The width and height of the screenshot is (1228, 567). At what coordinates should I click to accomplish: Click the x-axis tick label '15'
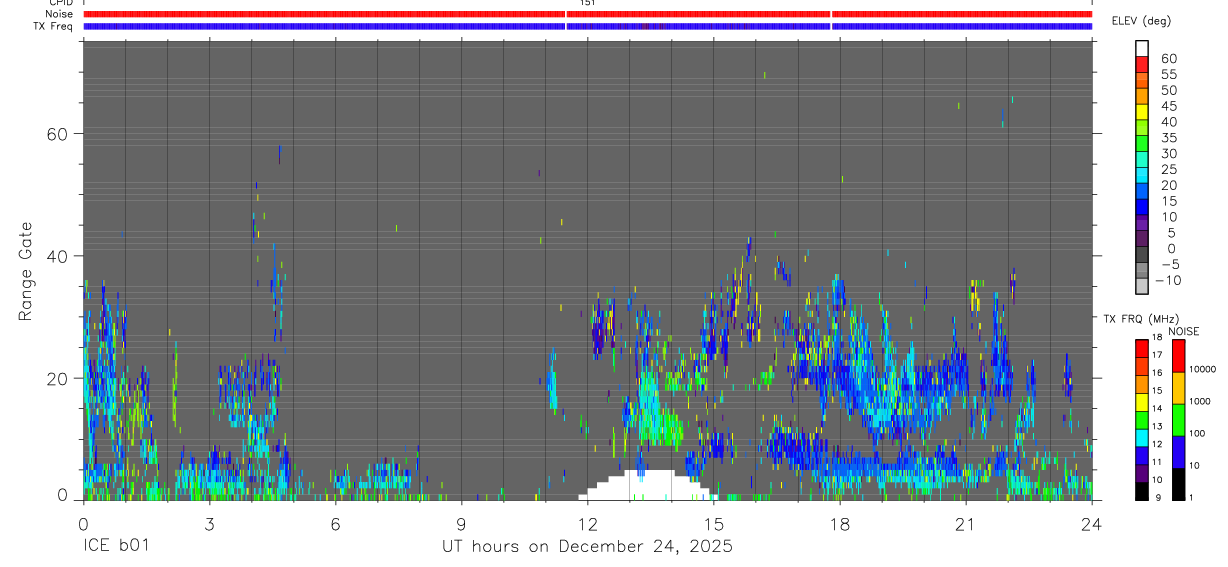pos(713,524)
